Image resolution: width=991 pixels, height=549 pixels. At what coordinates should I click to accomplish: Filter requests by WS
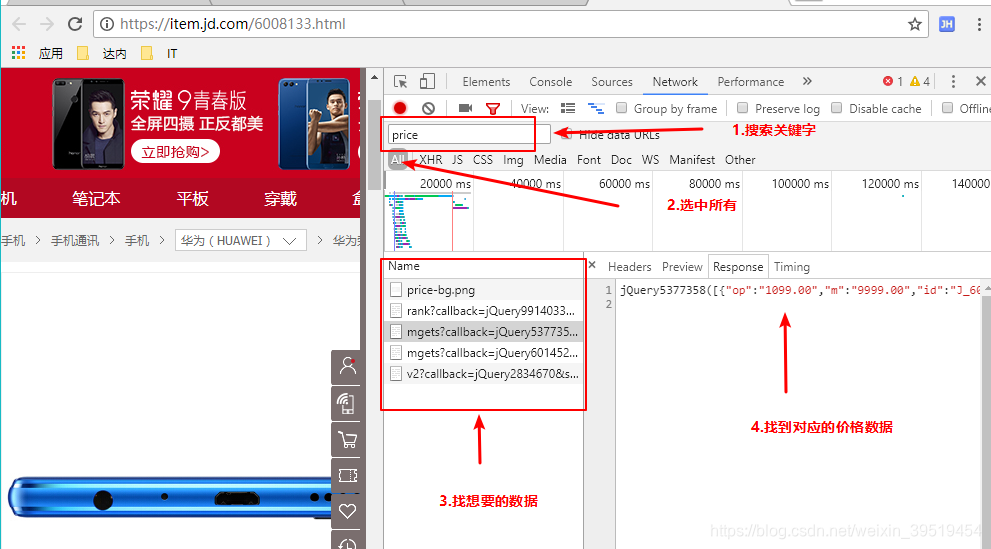[x=650, y=160]
